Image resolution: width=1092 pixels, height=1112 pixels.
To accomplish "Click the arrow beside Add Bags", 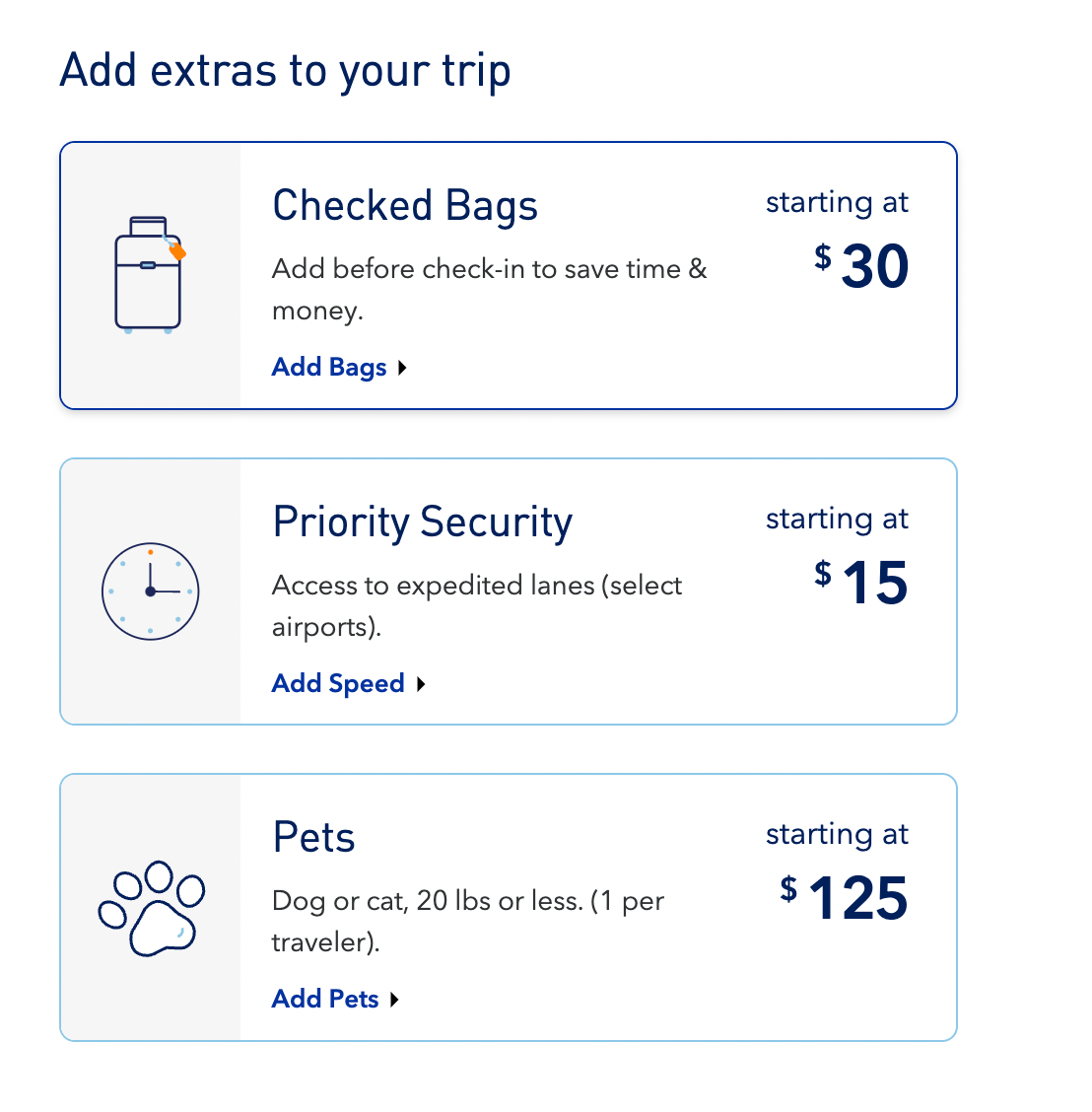I will coord(402,368).
